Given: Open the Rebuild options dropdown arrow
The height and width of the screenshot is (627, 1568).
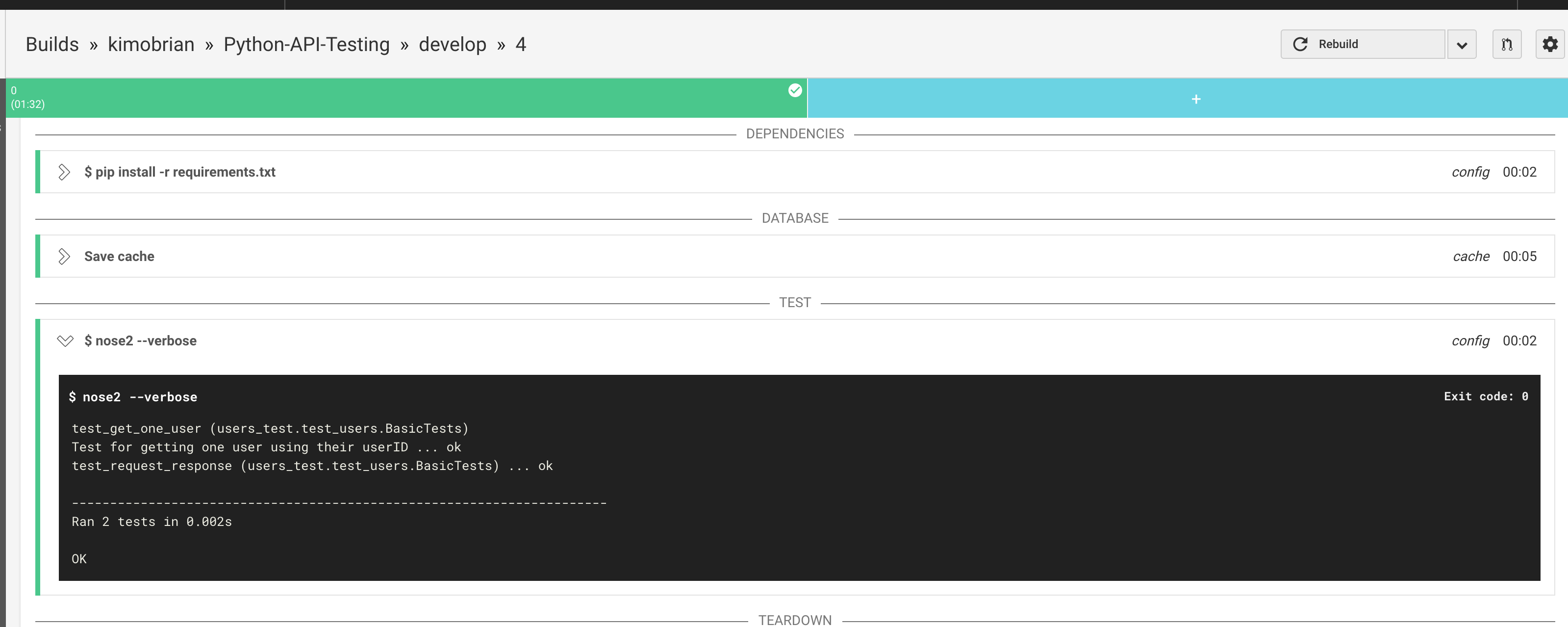Looking at the screenshot, I should click(1462, 45).
